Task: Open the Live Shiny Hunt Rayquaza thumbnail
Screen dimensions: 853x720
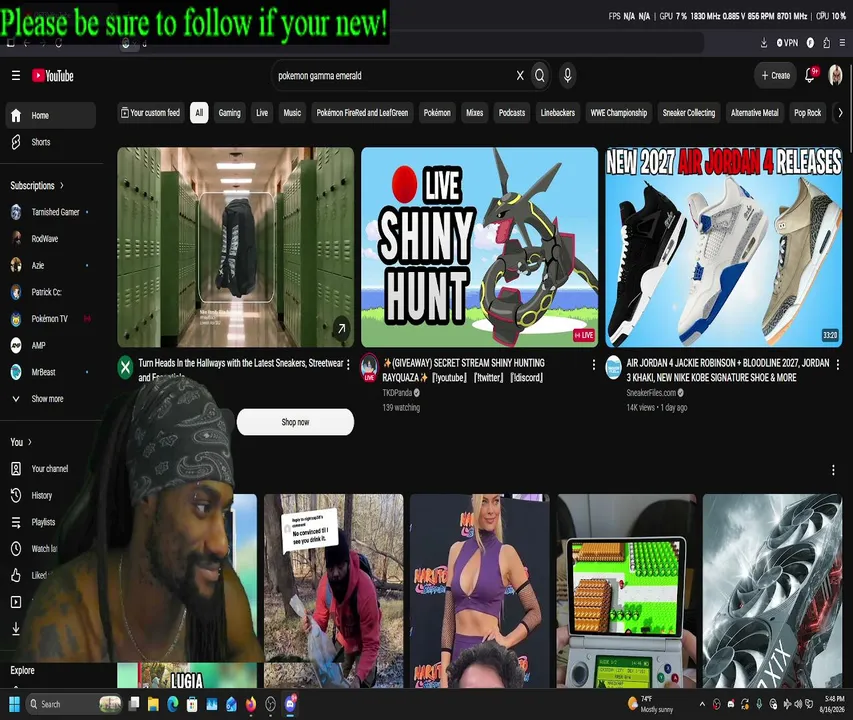Action: [479, 247]
